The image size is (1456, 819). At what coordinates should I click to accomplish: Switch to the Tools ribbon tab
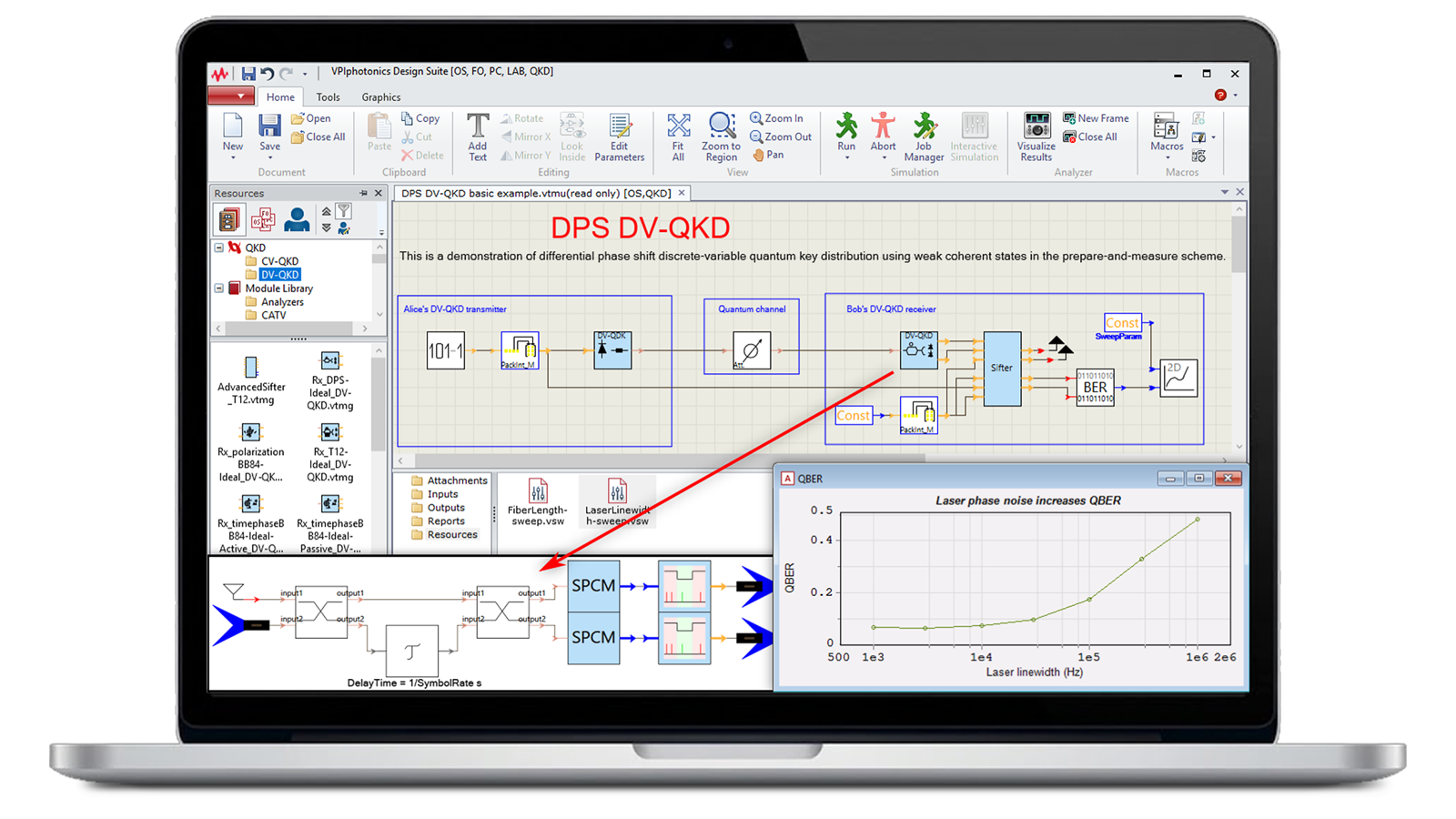(328, 97)
